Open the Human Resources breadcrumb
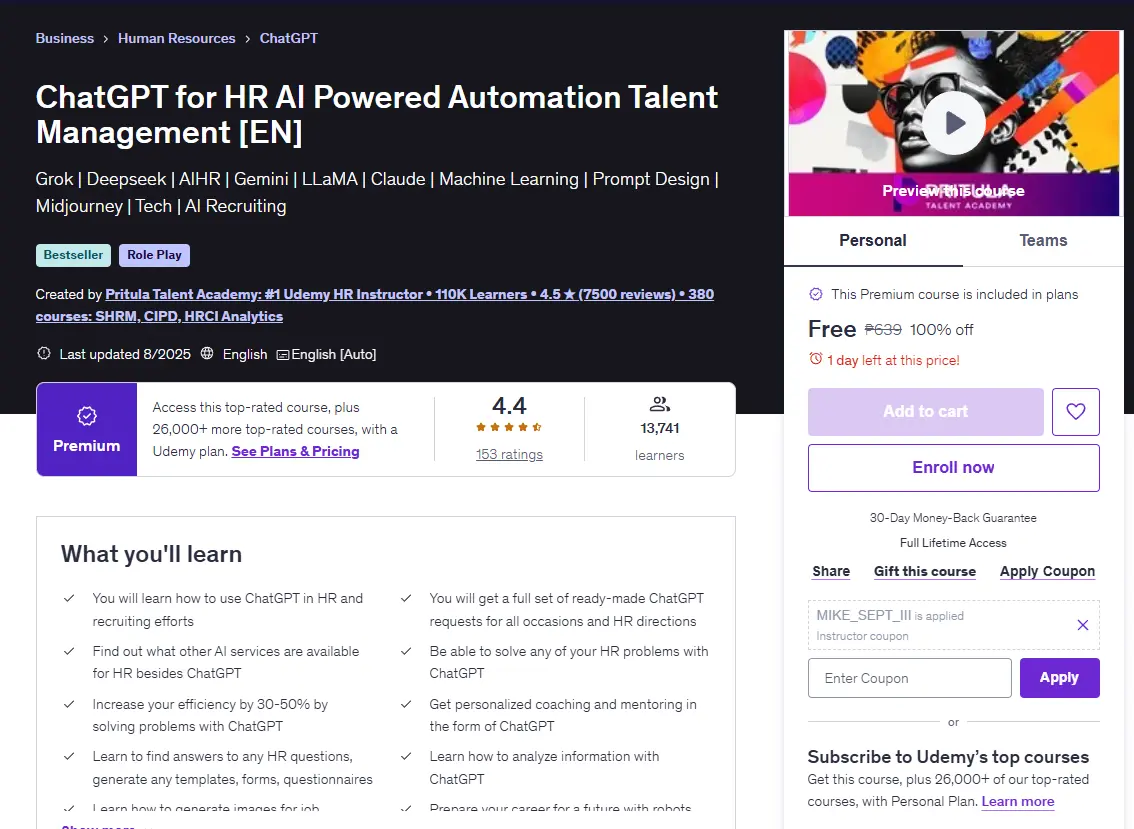The width and height of the screenshot is (1134, 829). [x=176, y=38]
